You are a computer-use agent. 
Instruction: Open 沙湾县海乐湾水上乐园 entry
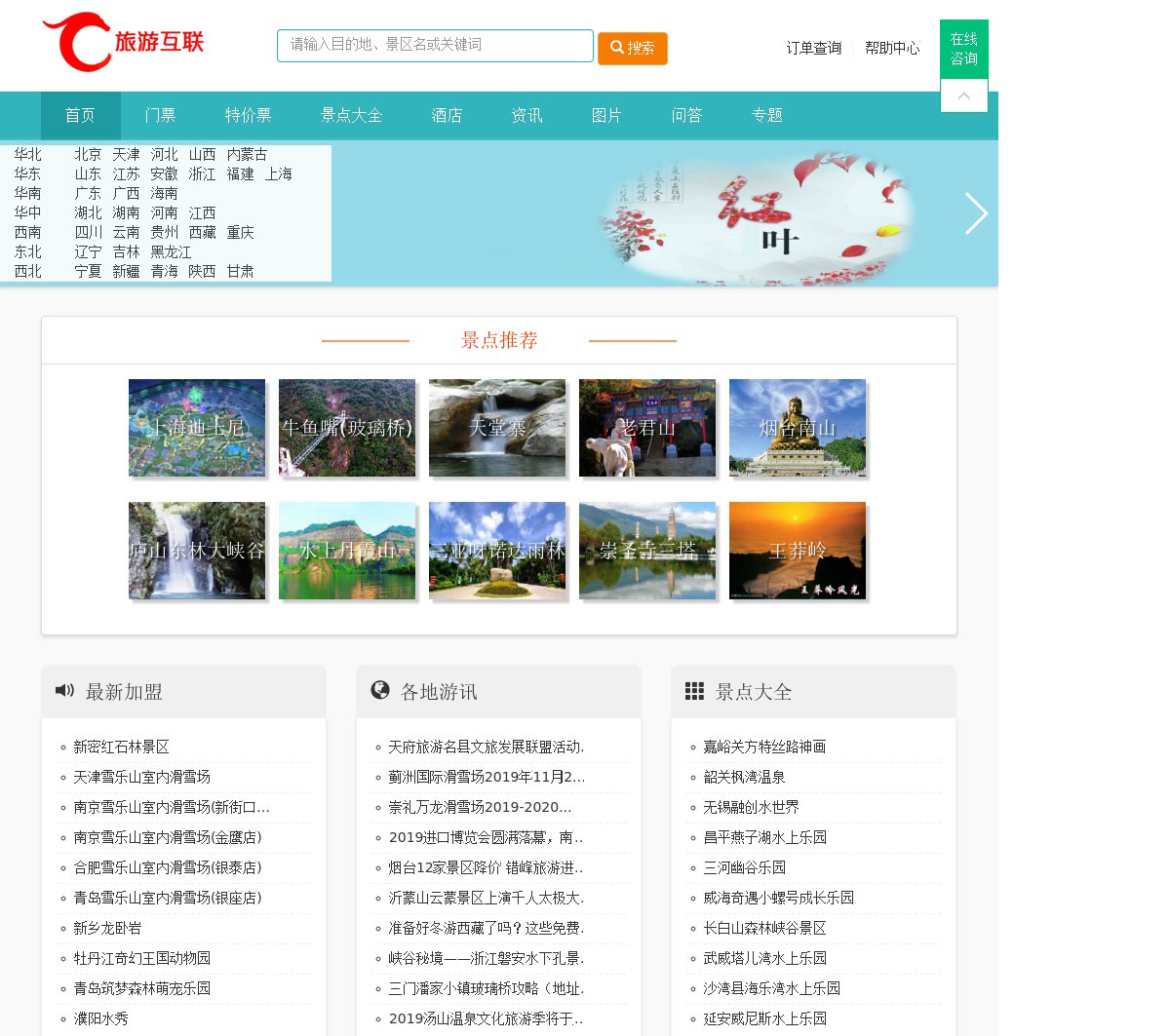[771, 988]
